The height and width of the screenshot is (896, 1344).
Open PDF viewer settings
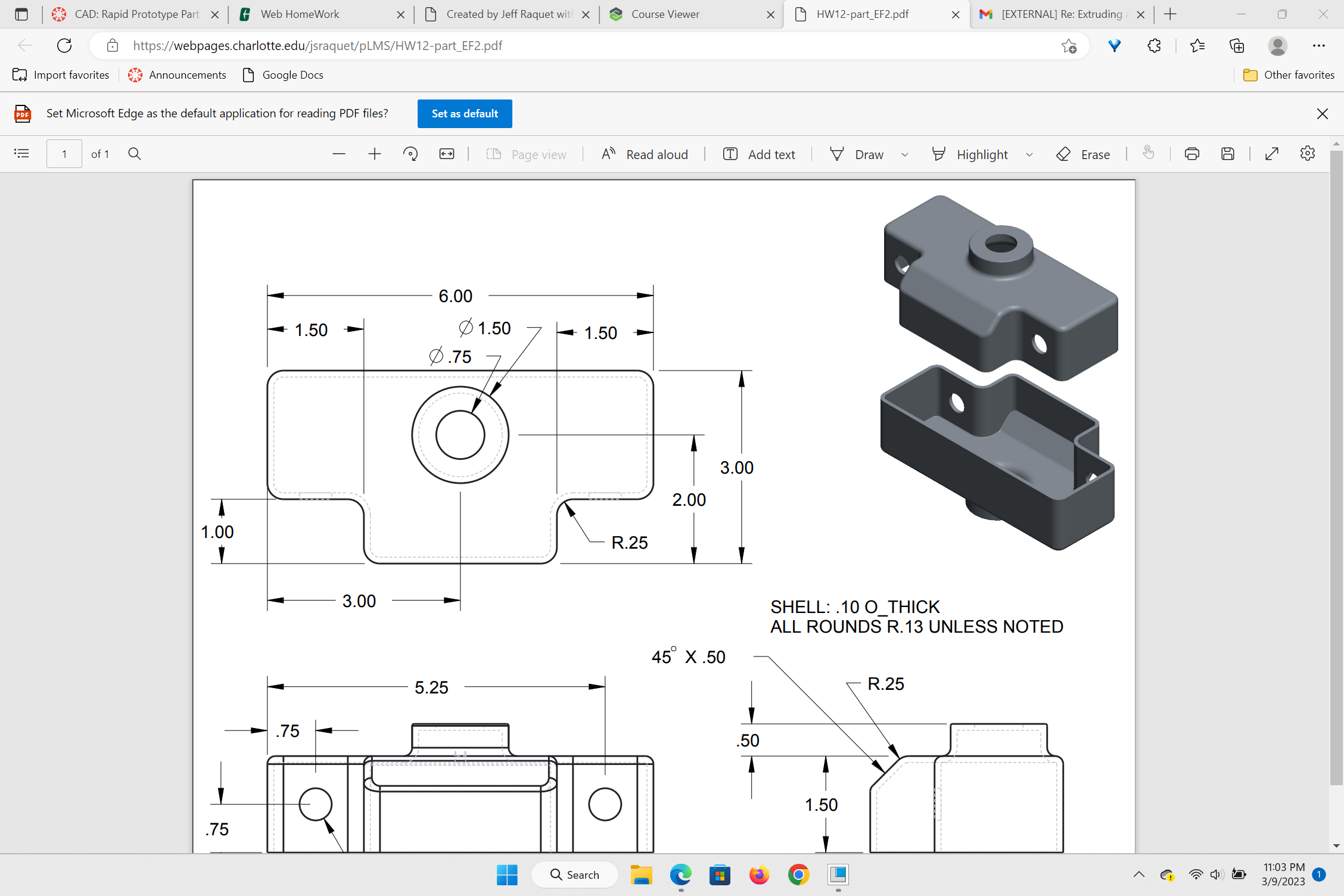tap(1307, 154)
